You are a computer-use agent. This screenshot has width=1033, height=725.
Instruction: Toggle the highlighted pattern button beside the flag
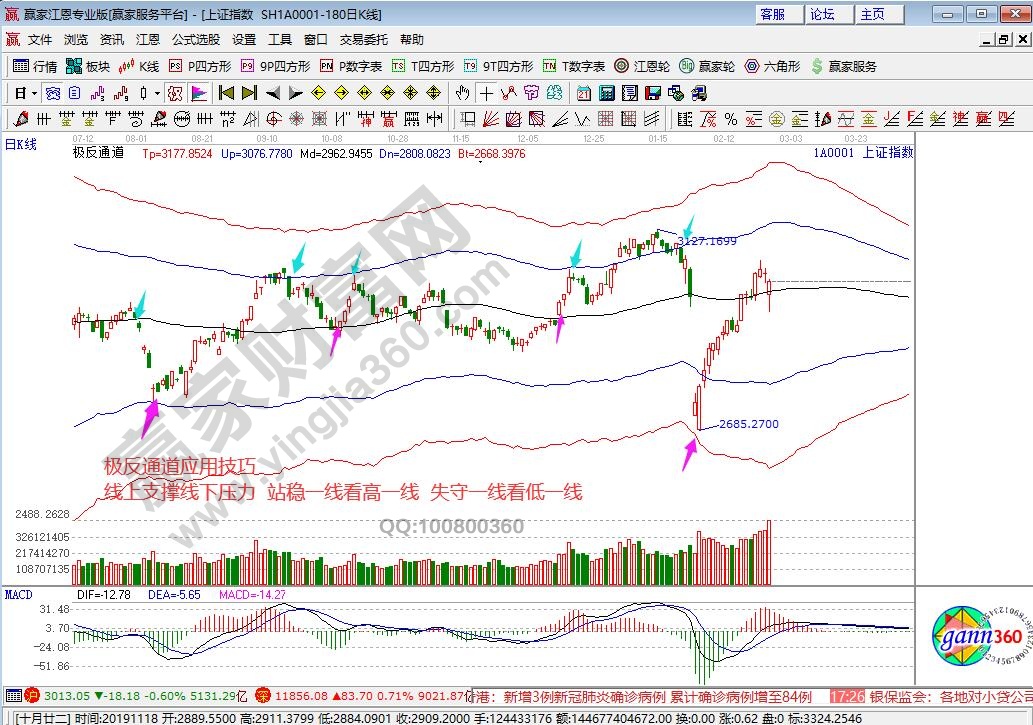(x=175, y=93)
